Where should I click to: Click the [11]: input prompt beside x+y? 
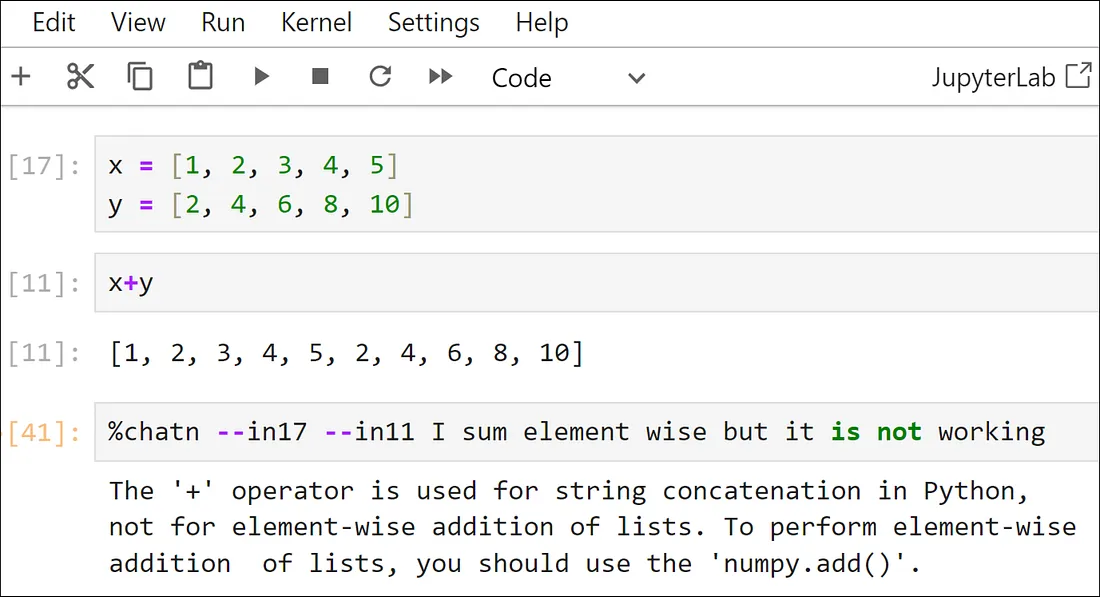click(44, 283)
